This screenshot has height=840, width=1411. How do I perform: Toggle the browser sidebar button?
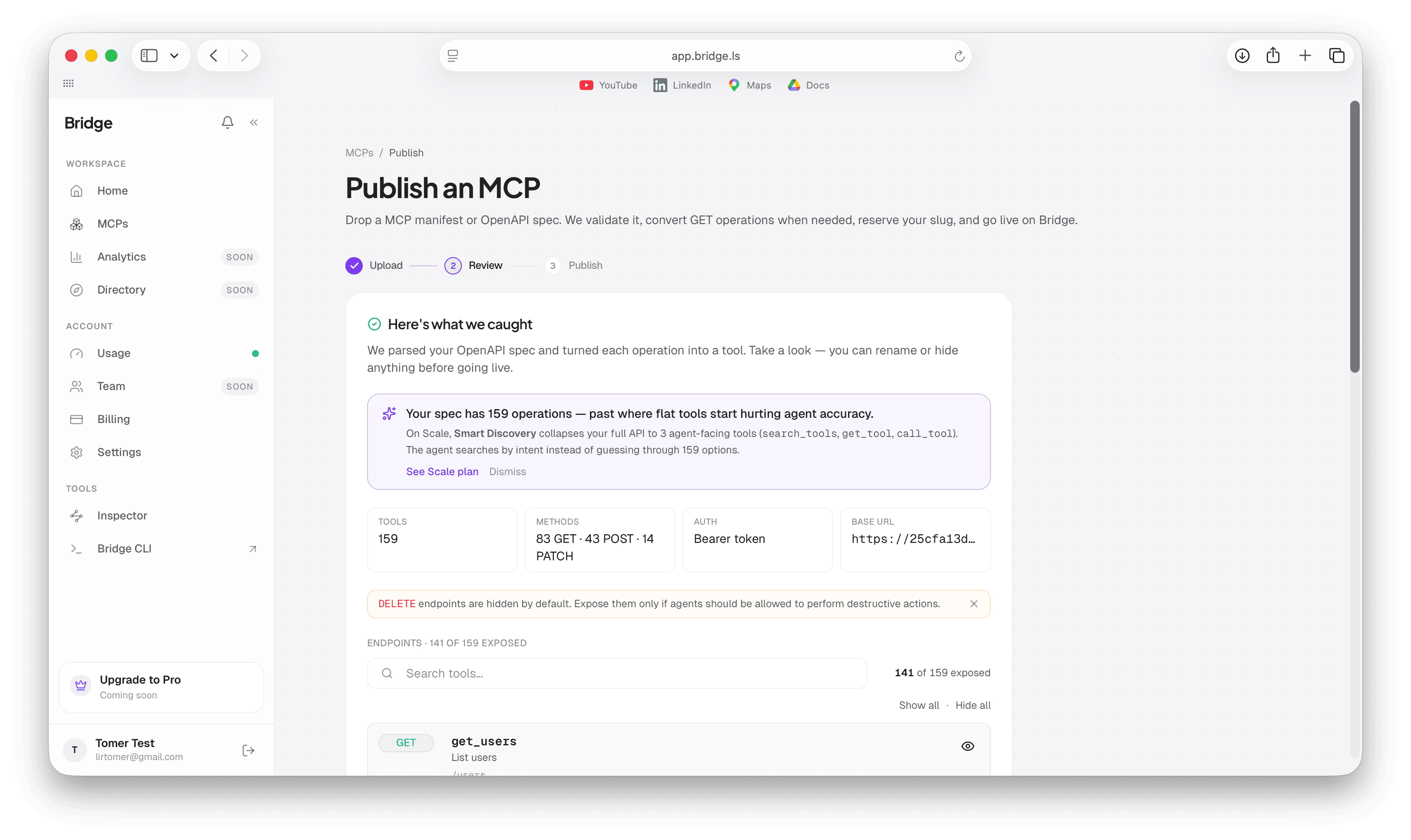[149, 56]
